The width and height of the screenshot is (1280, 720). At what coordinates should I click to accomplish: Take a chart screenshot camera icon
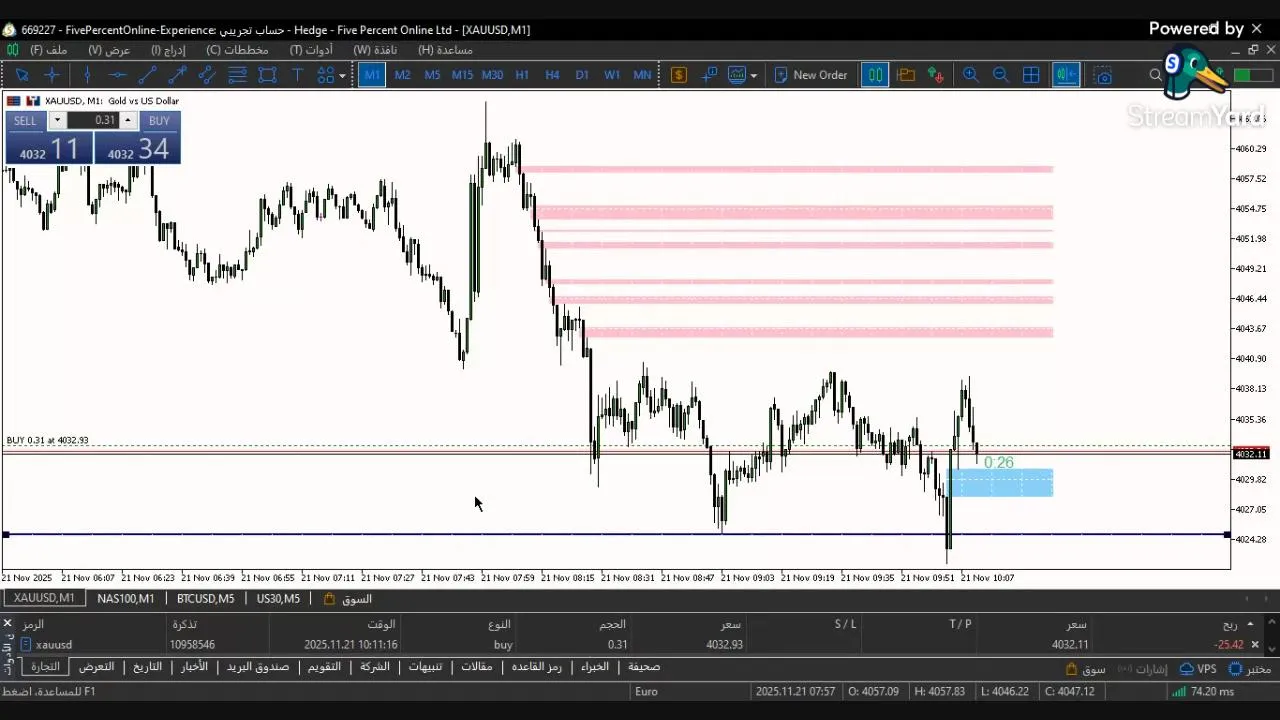click(1102, 75)
